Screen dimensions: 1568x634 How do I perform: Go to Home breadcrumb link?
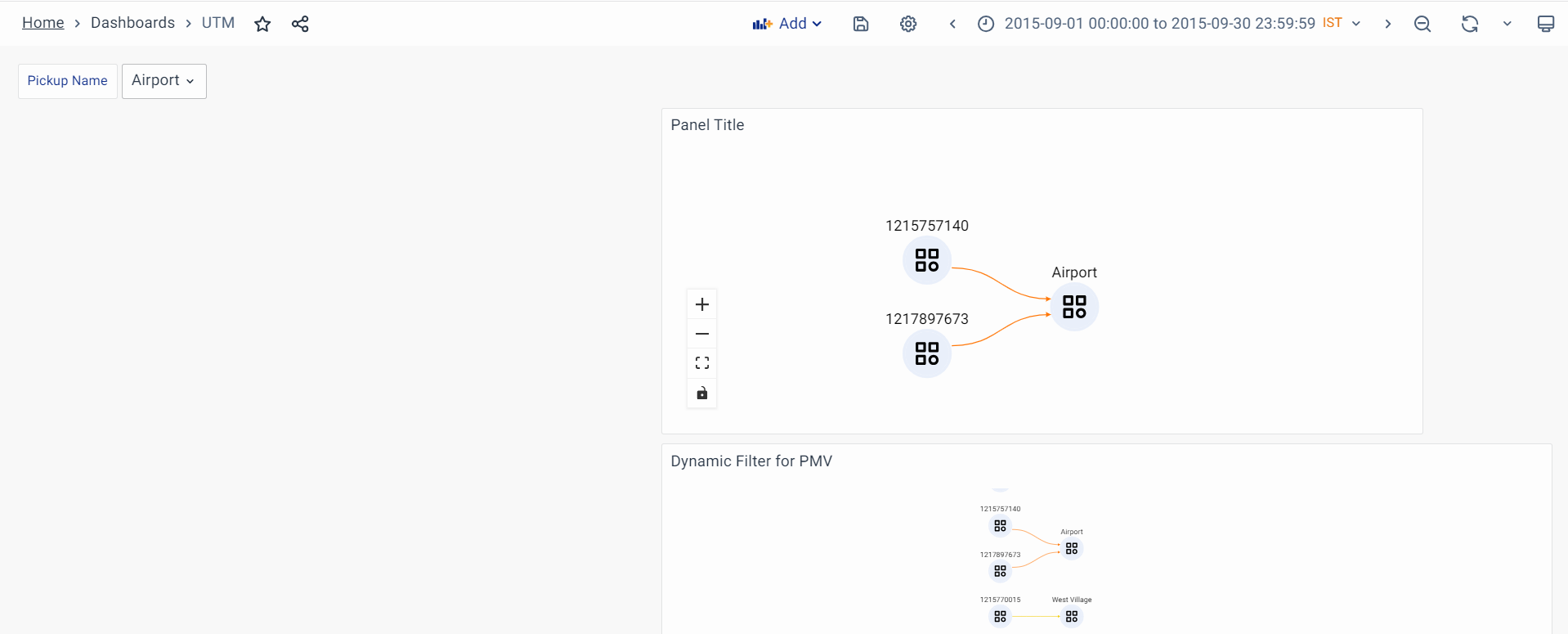(x=43, y=23)
